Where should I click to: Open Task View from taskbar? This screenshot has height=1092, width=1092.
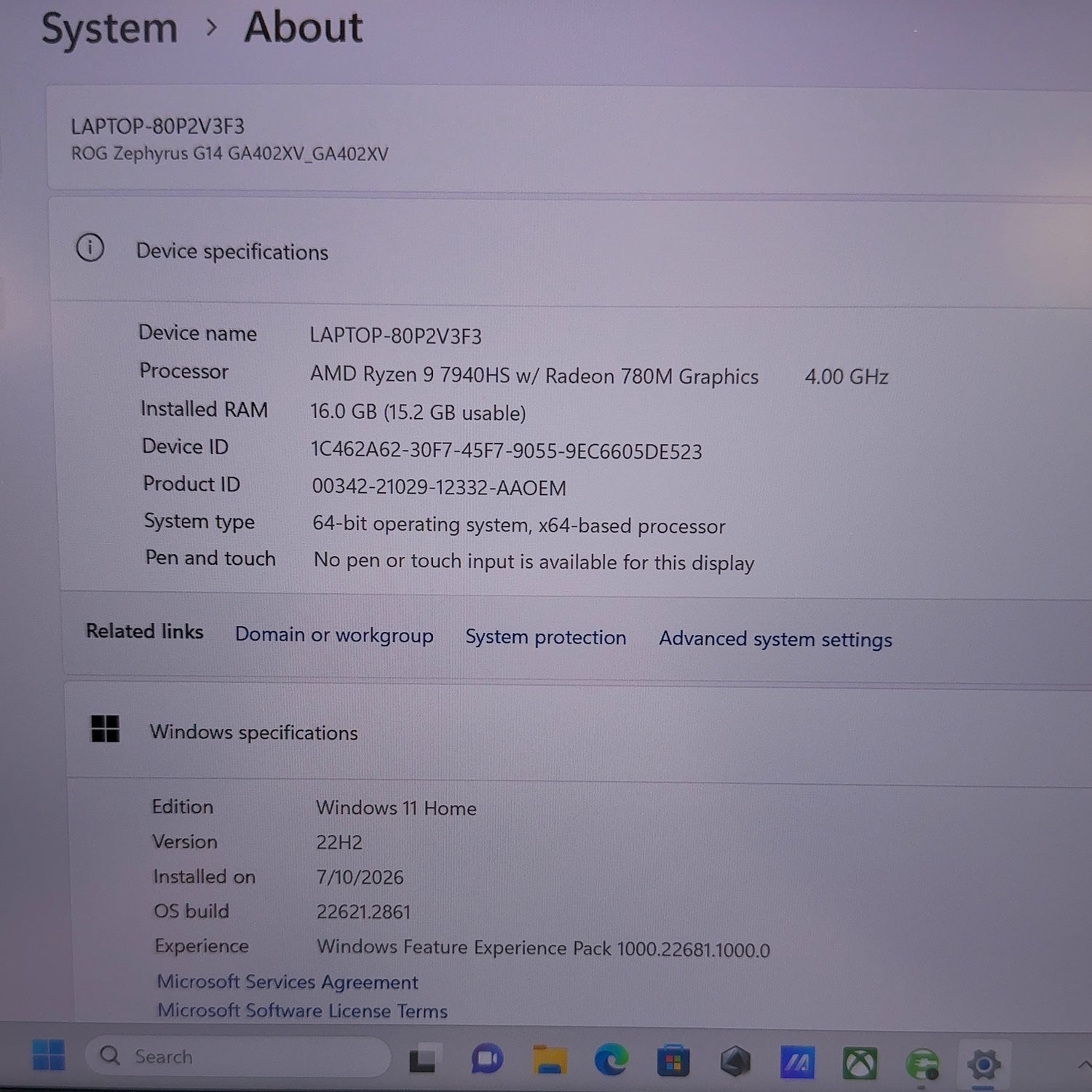423,1059
